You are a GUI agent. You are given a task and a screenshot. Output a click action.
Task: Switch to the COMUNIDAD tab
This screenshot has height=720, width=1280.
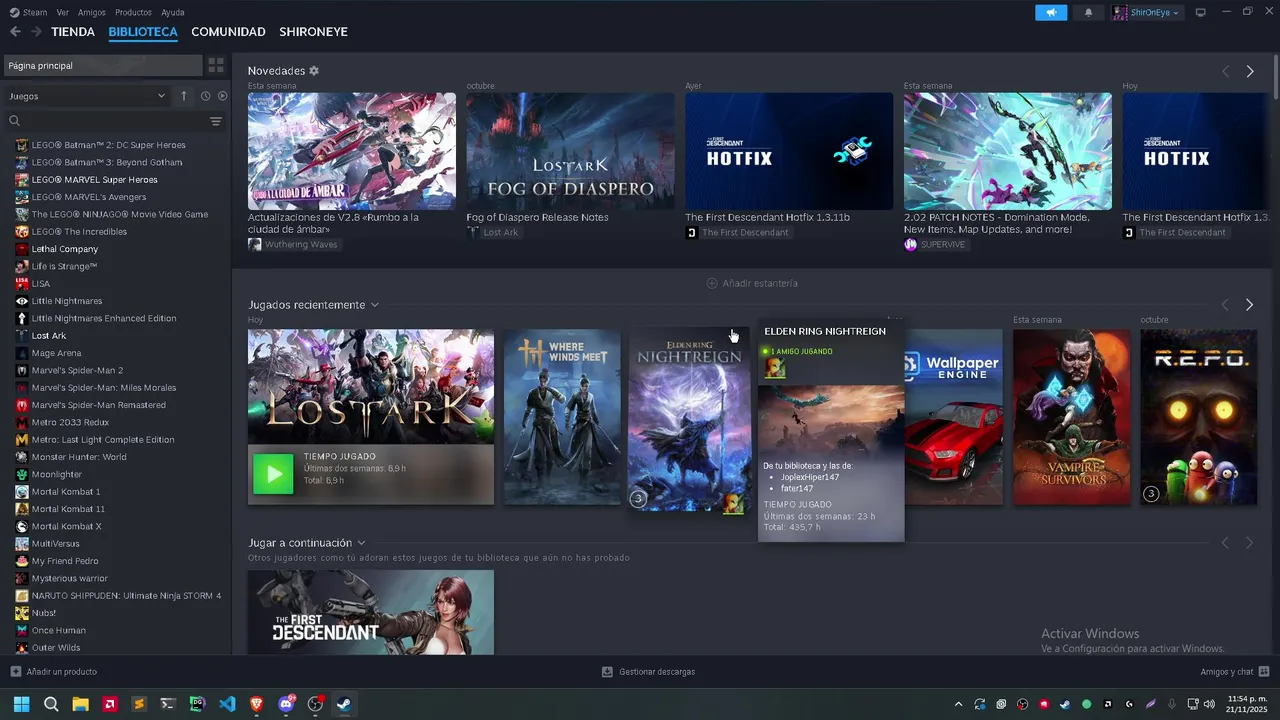point(228,32)
